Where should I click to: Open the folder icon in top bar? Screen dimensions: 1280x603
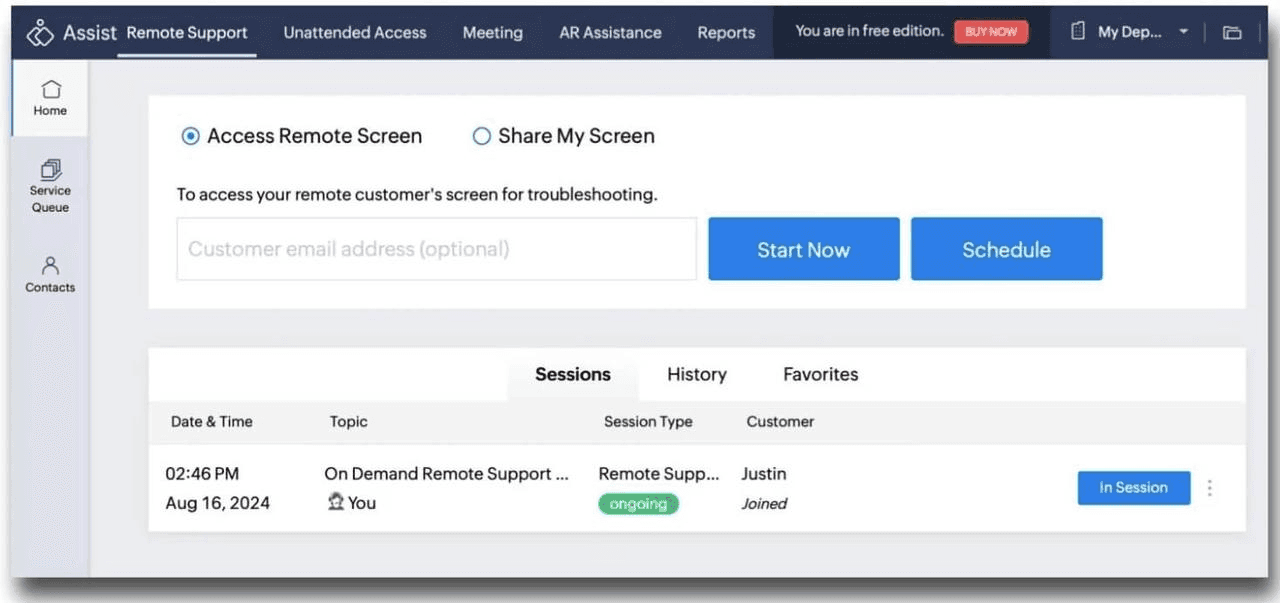click(1232, 32)
